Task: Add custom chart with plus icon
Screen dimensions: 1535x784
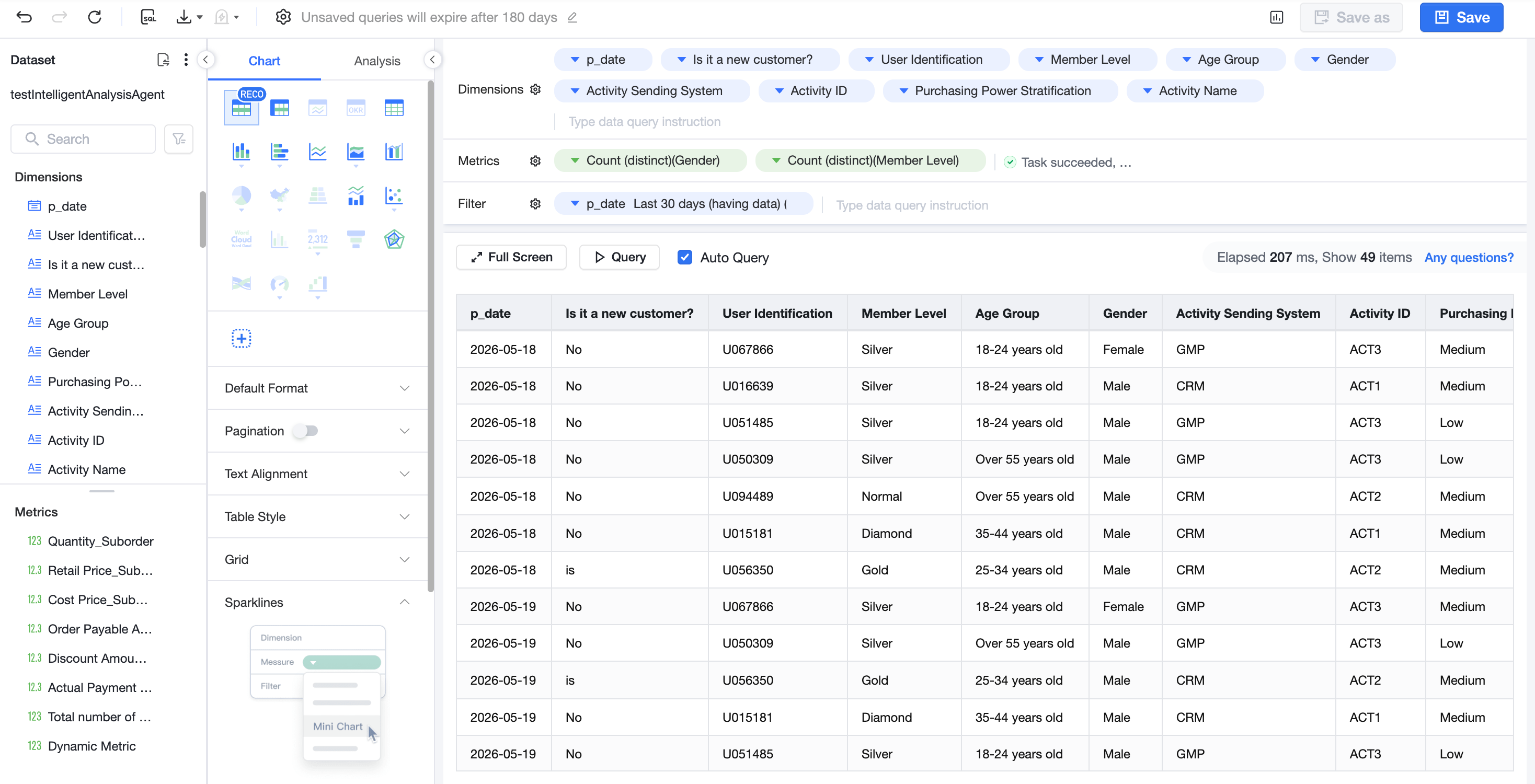Action: 242,338
